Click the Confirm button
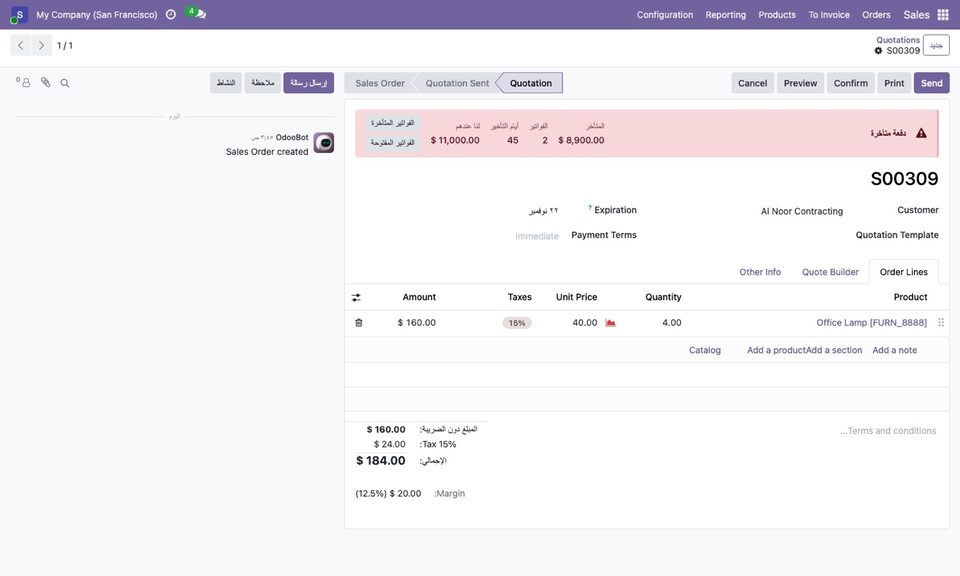Screen dimensions: 960x576 [x=850, y=83]
